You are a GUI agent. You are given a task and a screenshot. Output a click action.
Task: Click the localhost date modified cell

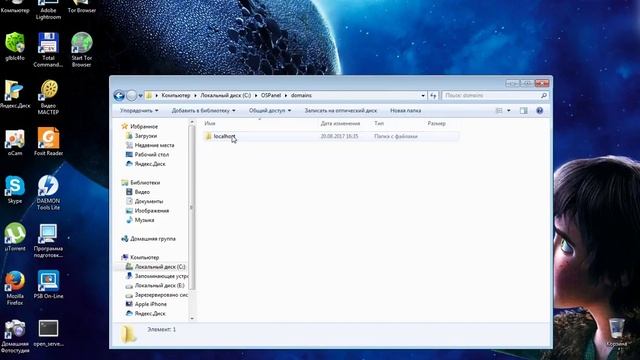click(339, 136)
